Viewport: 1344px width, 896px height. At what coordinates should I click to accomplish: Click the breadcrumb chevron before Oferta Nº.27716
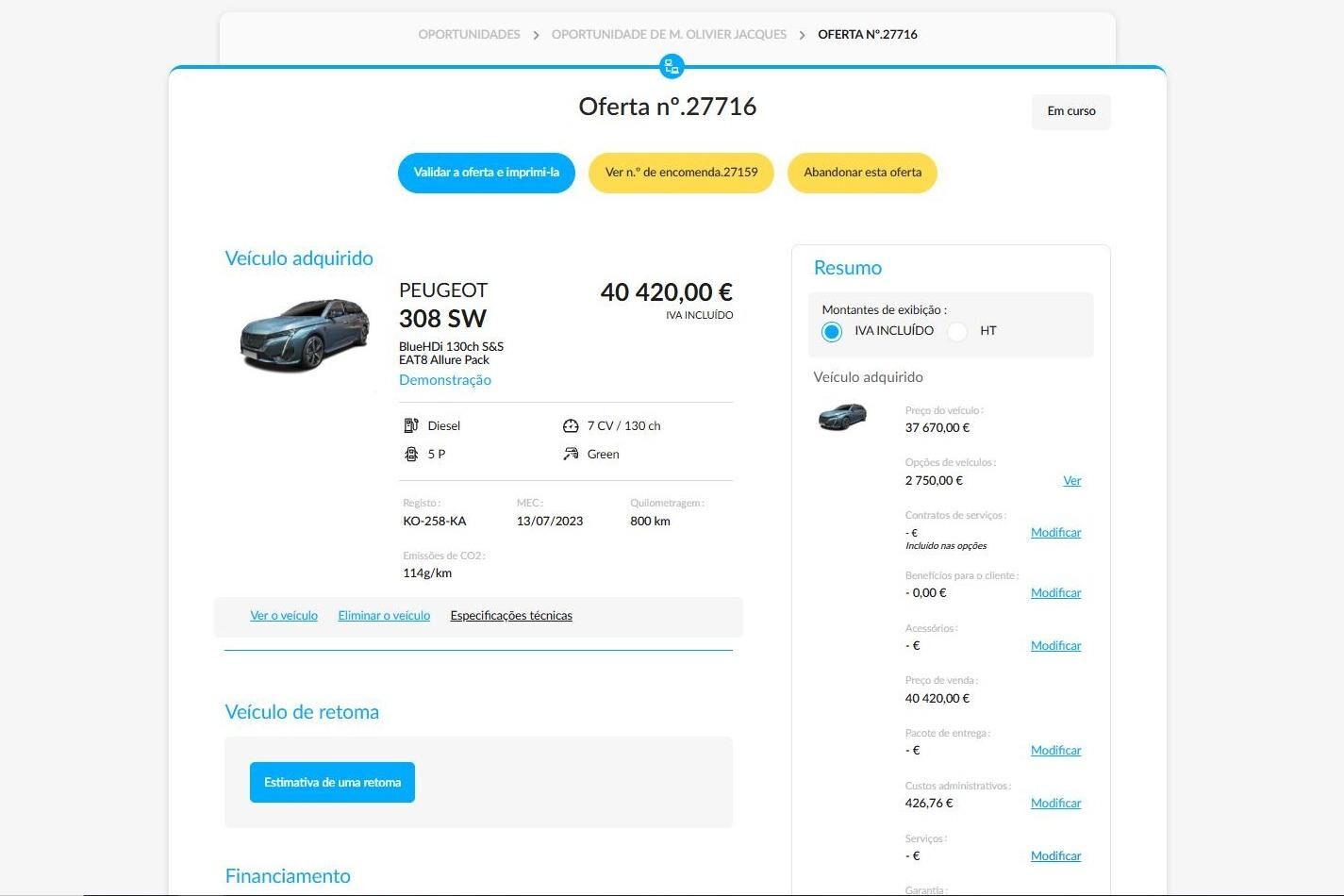[x=802, y=35]
